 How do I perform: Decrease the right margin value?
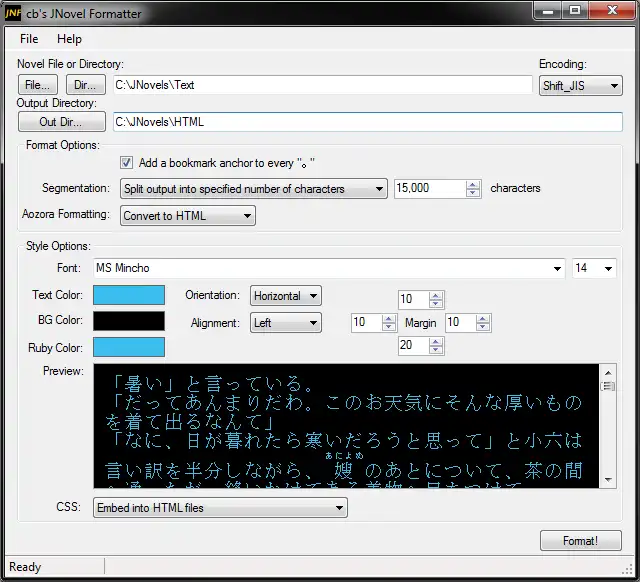point(483,327)
